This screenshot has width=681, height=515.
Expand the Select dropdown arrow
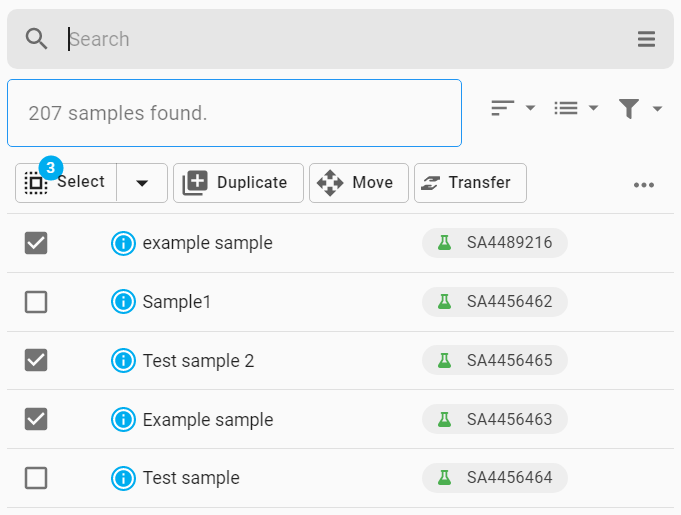(142, 183)
